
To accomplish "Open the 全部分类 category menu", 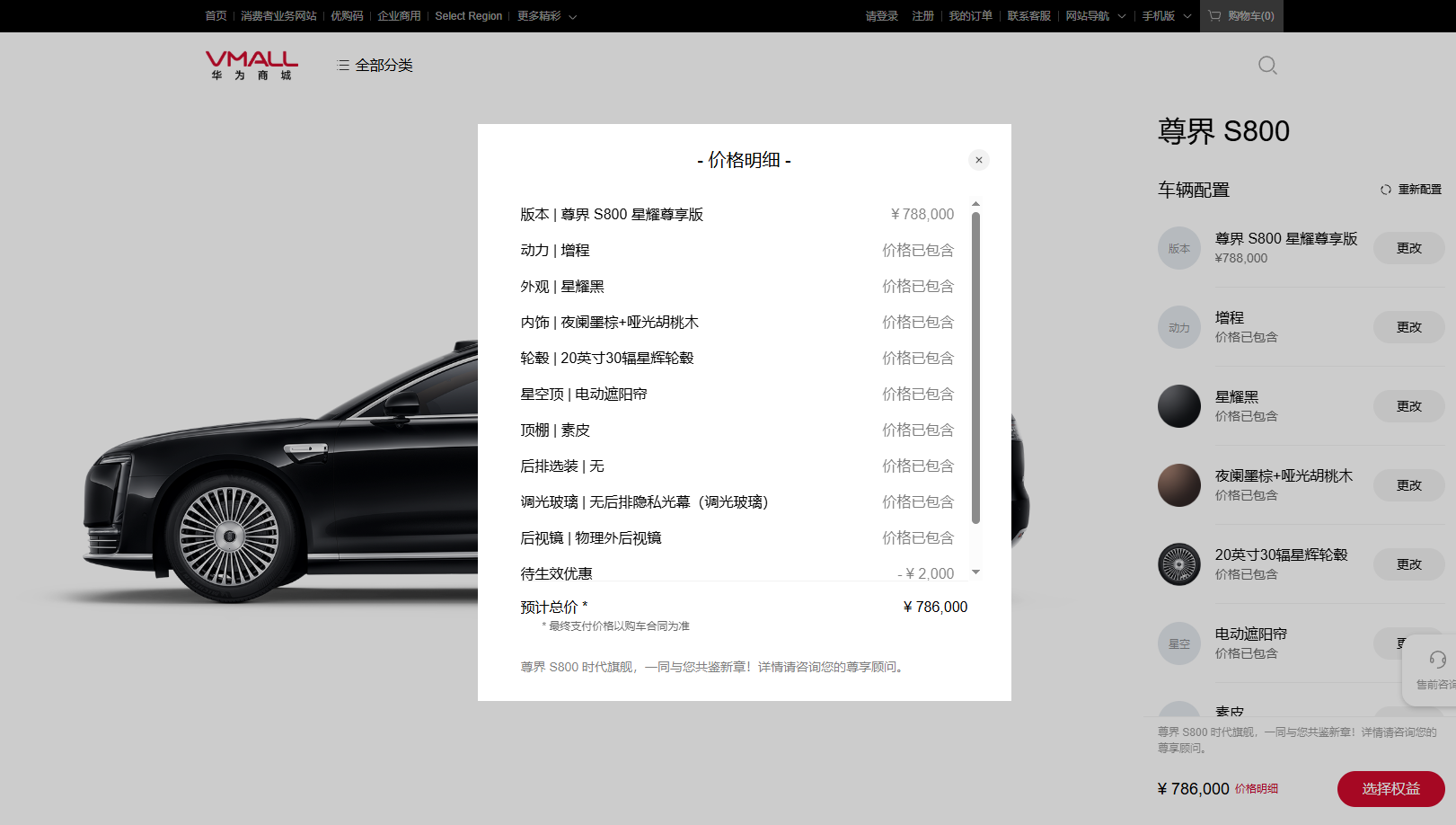I will [x=375, y=66].
